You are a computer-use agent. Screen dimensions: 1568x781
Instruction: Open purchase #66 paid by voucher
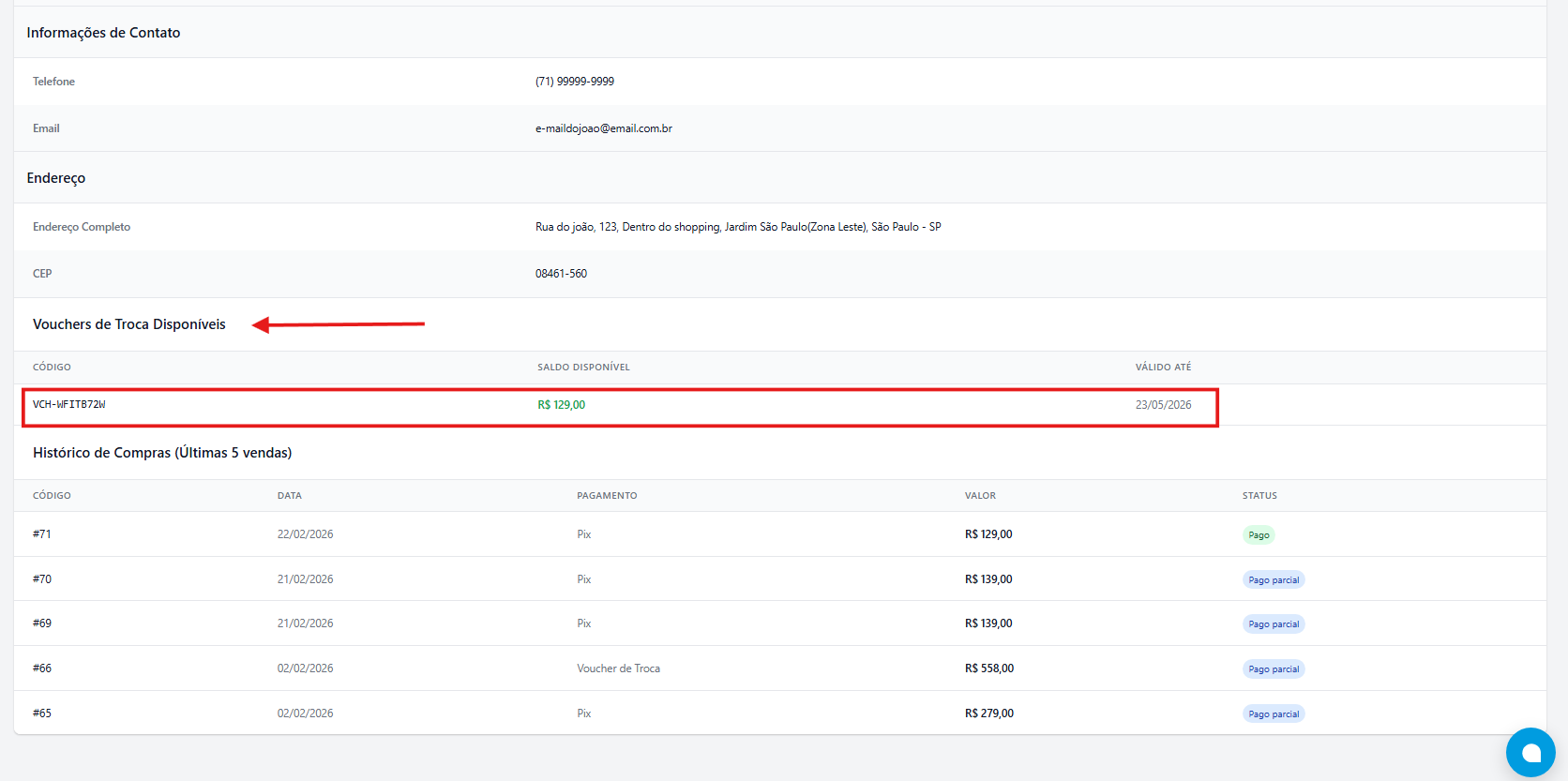click(x=42, y=668)
